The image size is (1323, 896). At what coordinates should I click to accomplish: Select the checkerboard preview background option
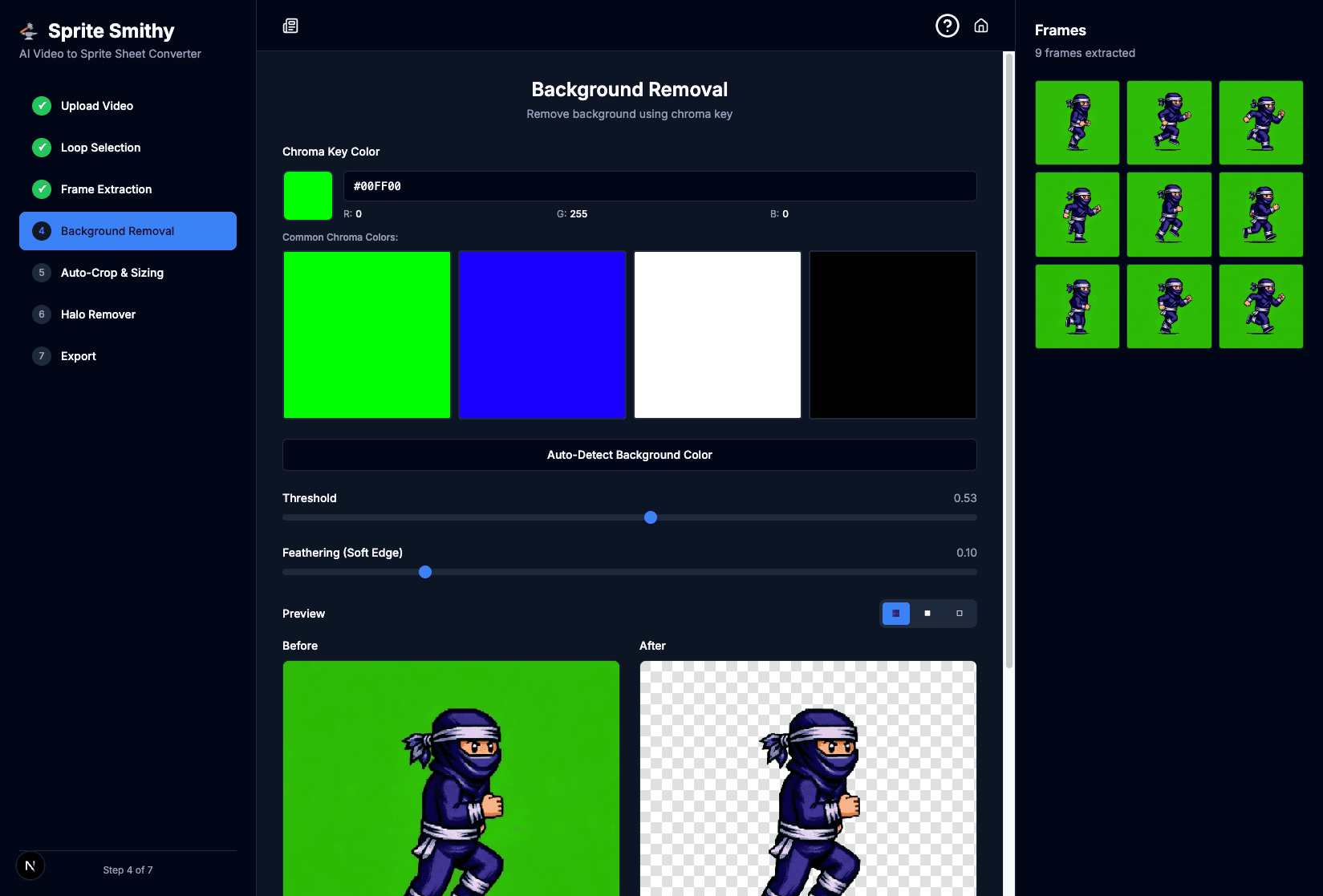pos(895,614)
